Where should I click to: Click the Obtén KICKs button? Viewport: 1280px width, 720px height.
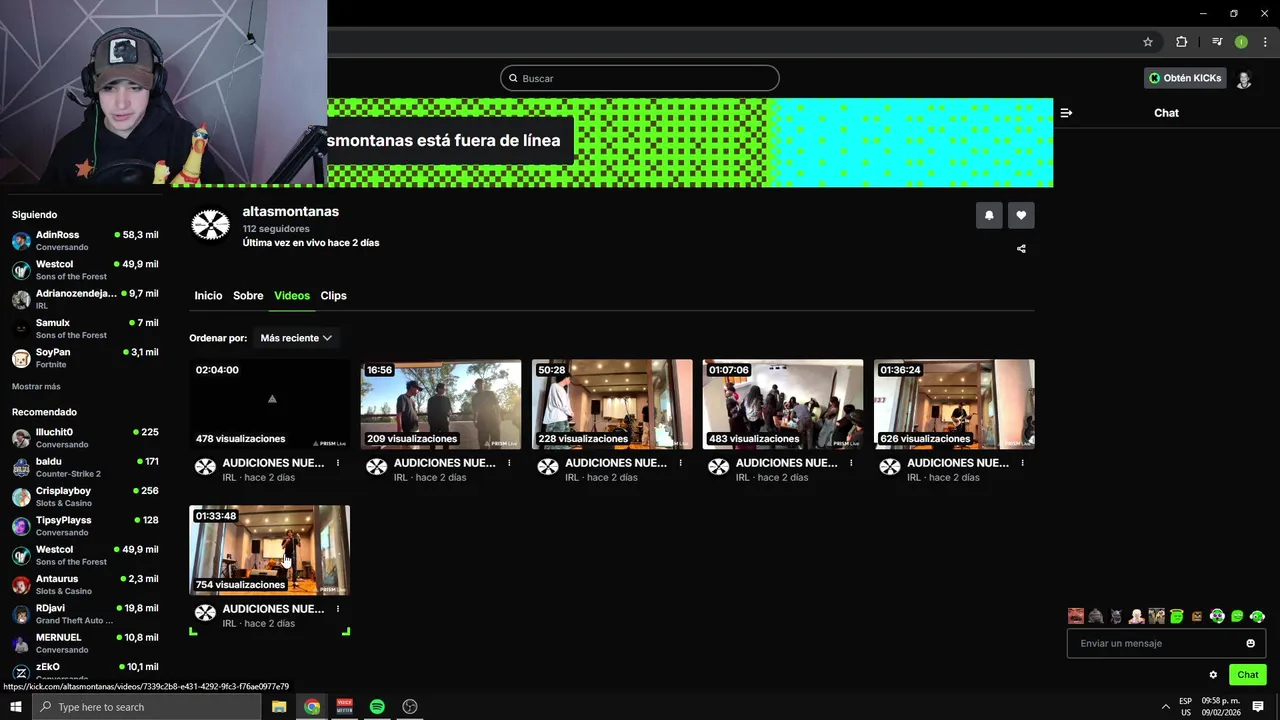tap(1185, 78)
